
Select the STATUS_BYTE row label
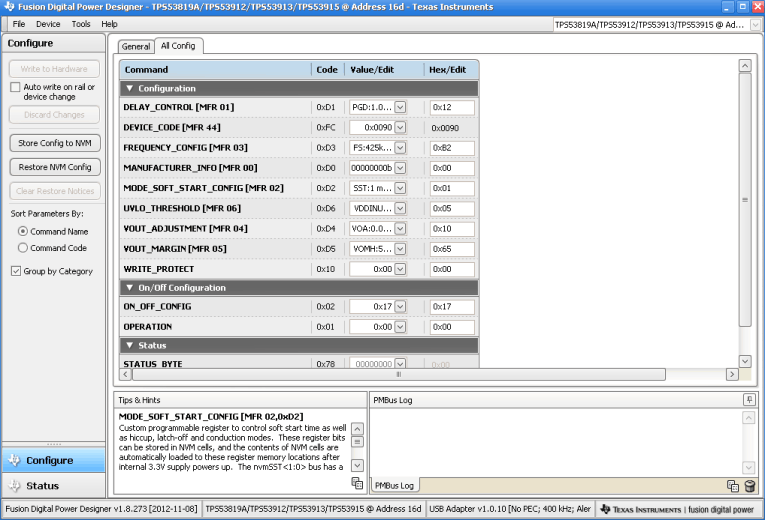(153, 364)
